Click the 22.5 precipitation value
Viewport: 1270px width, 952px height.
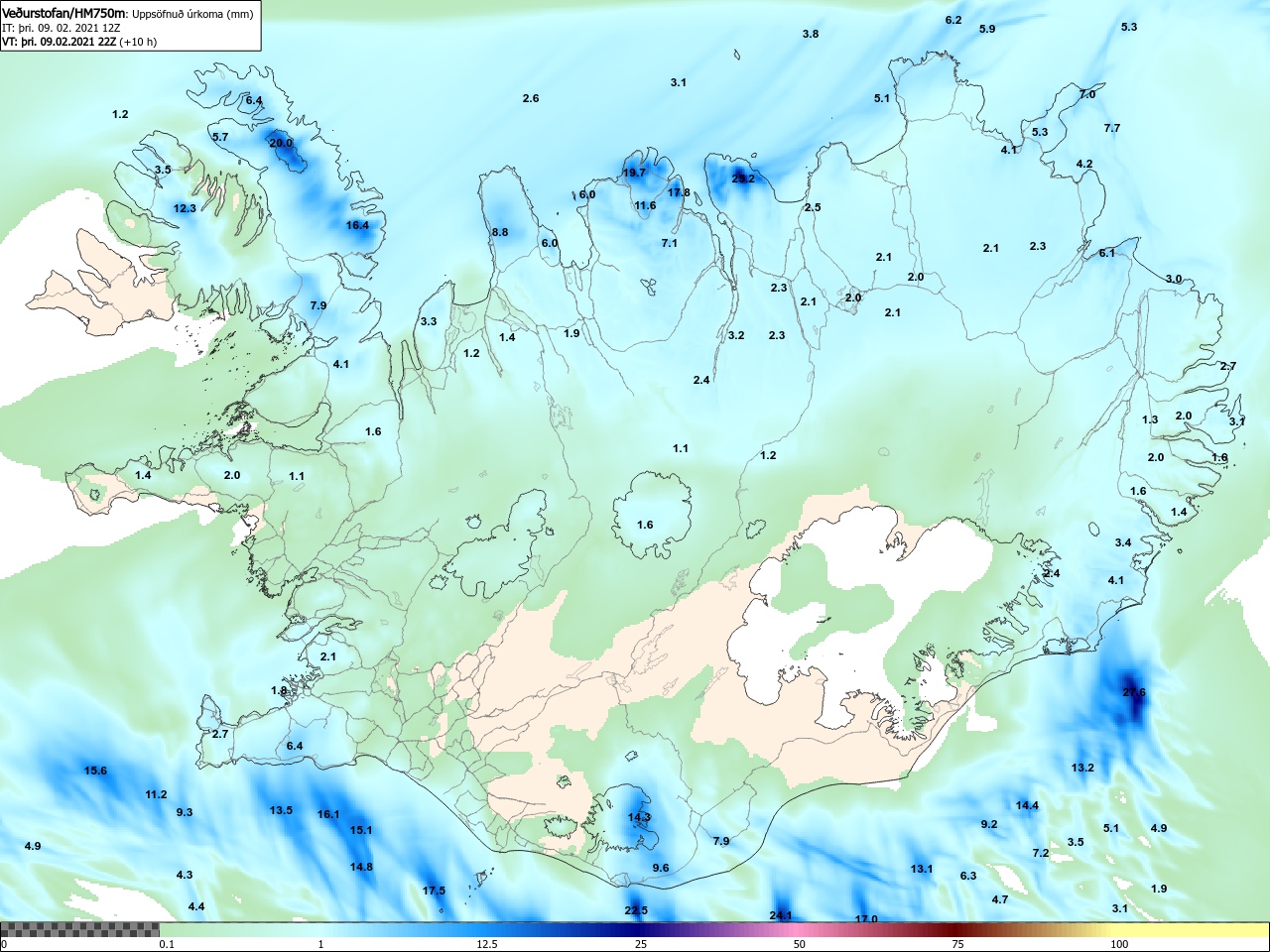[x=636, y=910]
